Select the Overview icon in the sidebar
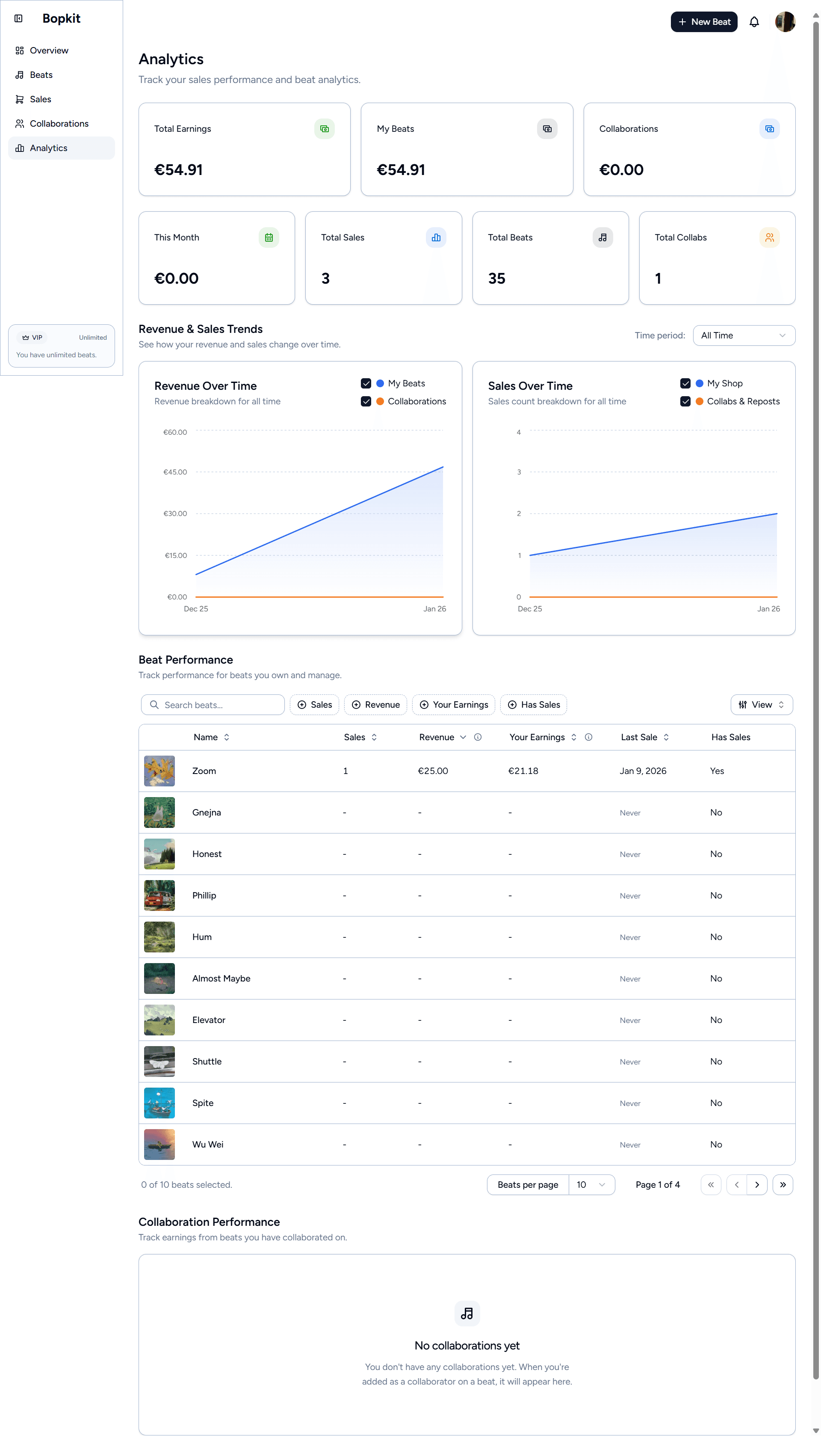 [19, 50]
